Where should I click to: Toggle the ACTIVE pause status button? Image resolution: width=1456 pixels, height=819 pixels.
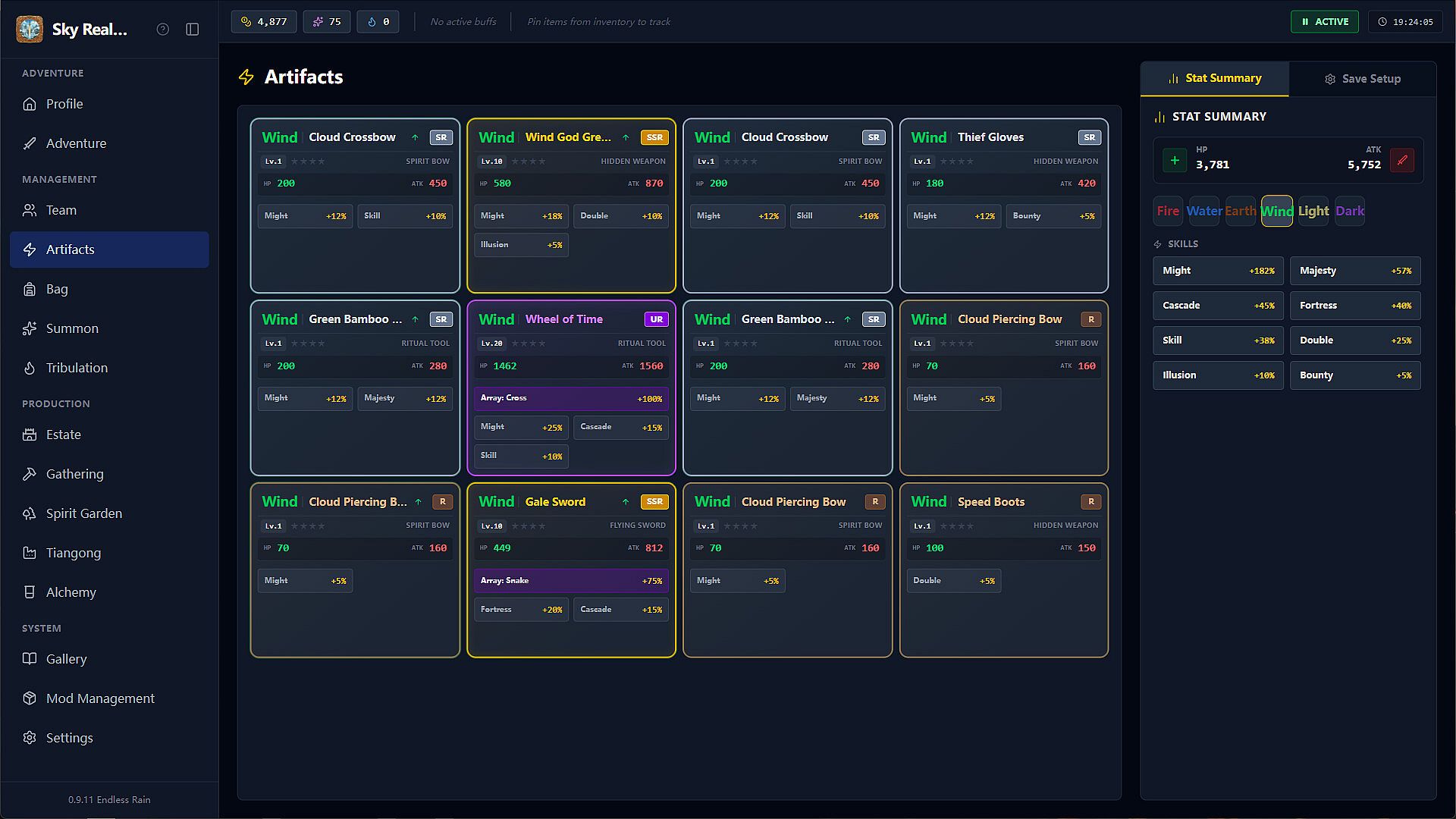pos(1324,21)
